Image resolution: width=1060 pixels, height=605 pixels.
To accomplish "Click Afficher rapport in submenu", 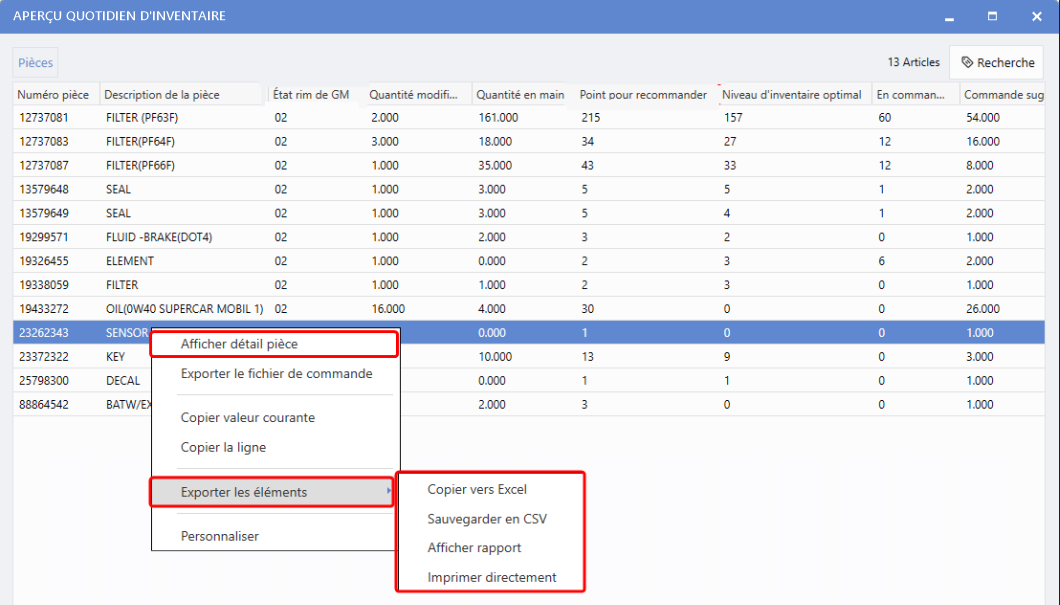I will tap(474, 548).
